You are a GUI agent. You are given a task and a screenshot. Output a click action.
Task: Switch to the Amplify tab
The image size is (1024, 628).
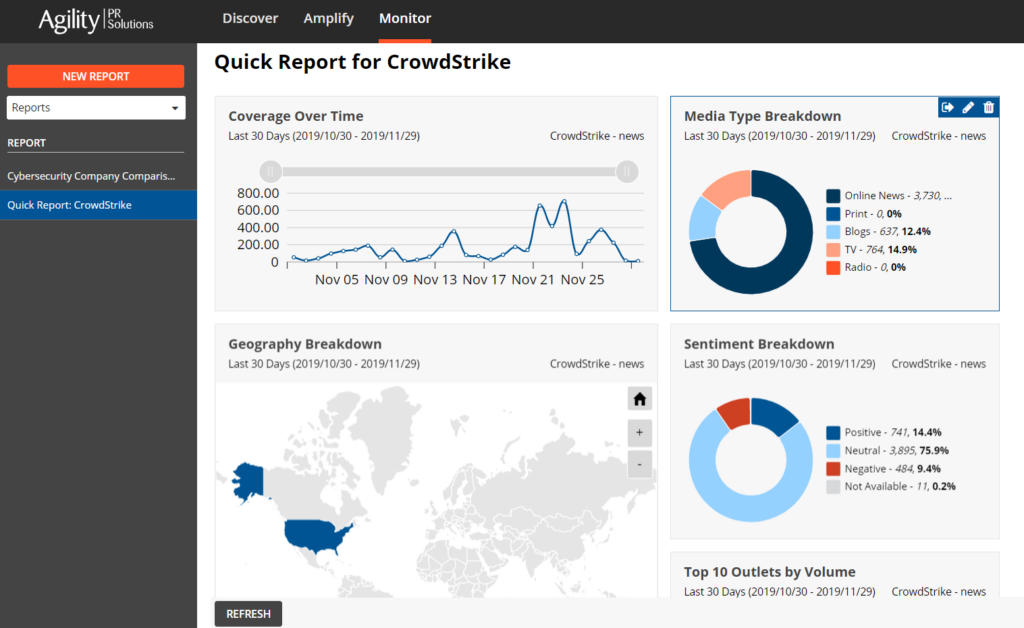pyautogui.click(x=328, y=18)
